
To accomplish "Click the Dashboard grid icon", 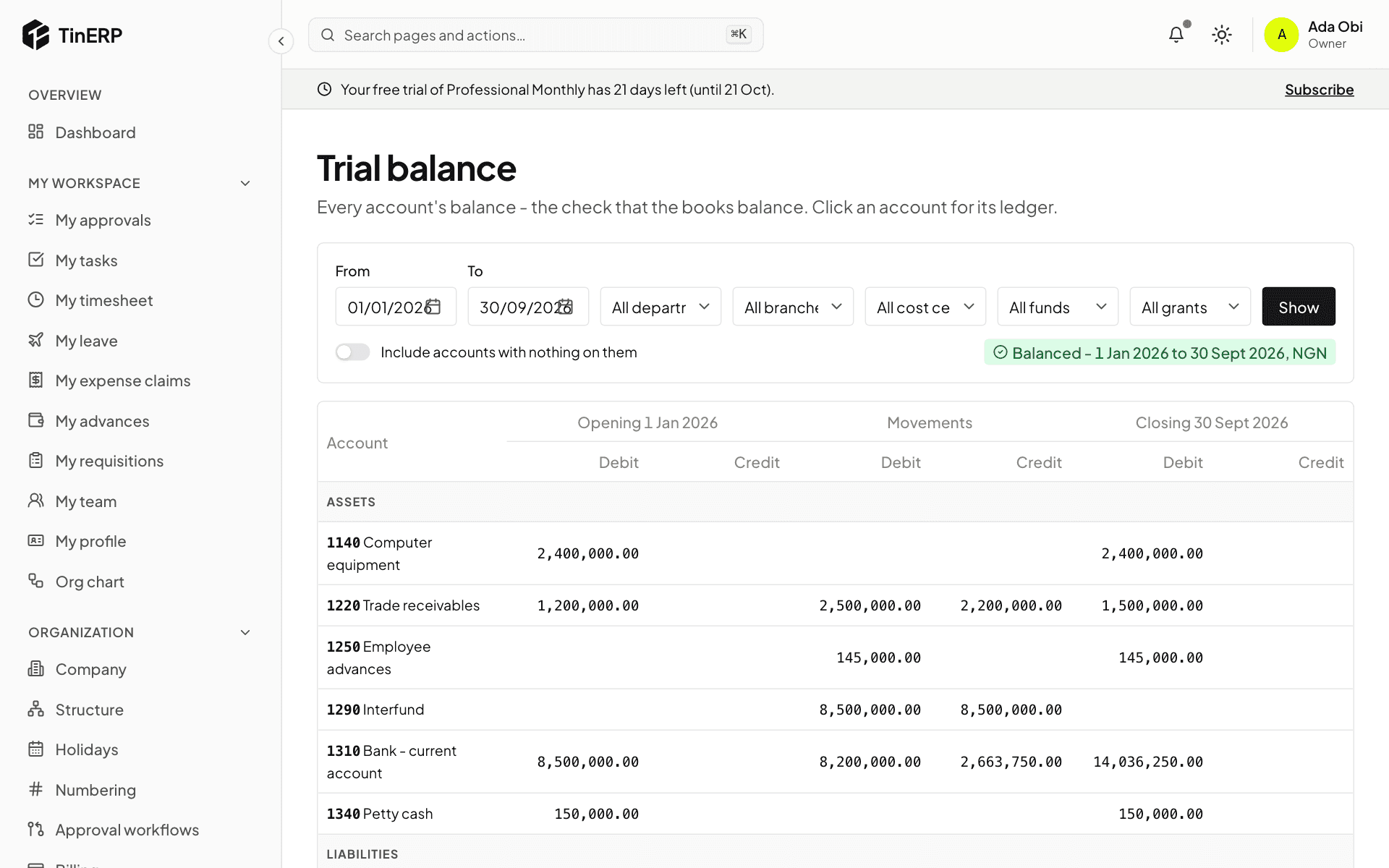I will pyautogui.click(x=35, y=132).
